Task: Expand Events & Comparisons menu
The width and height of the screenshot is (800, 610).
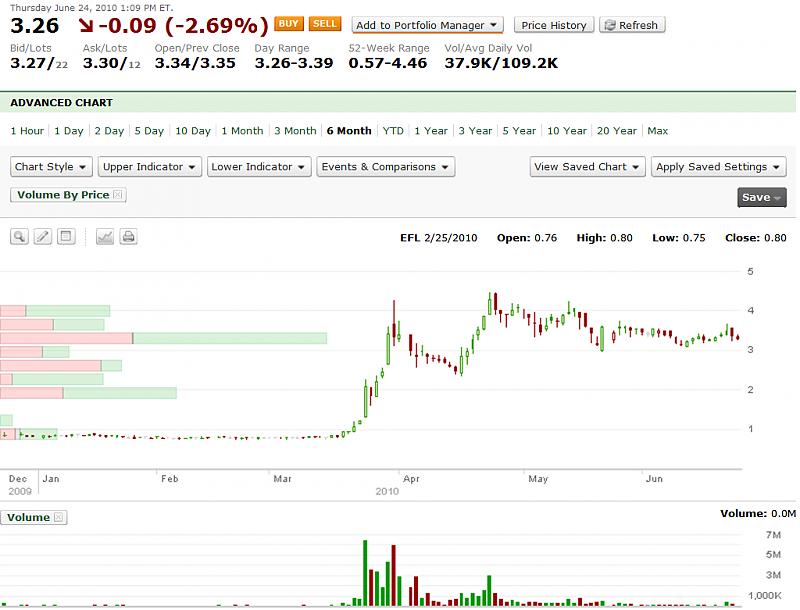Action: point(386,167)
